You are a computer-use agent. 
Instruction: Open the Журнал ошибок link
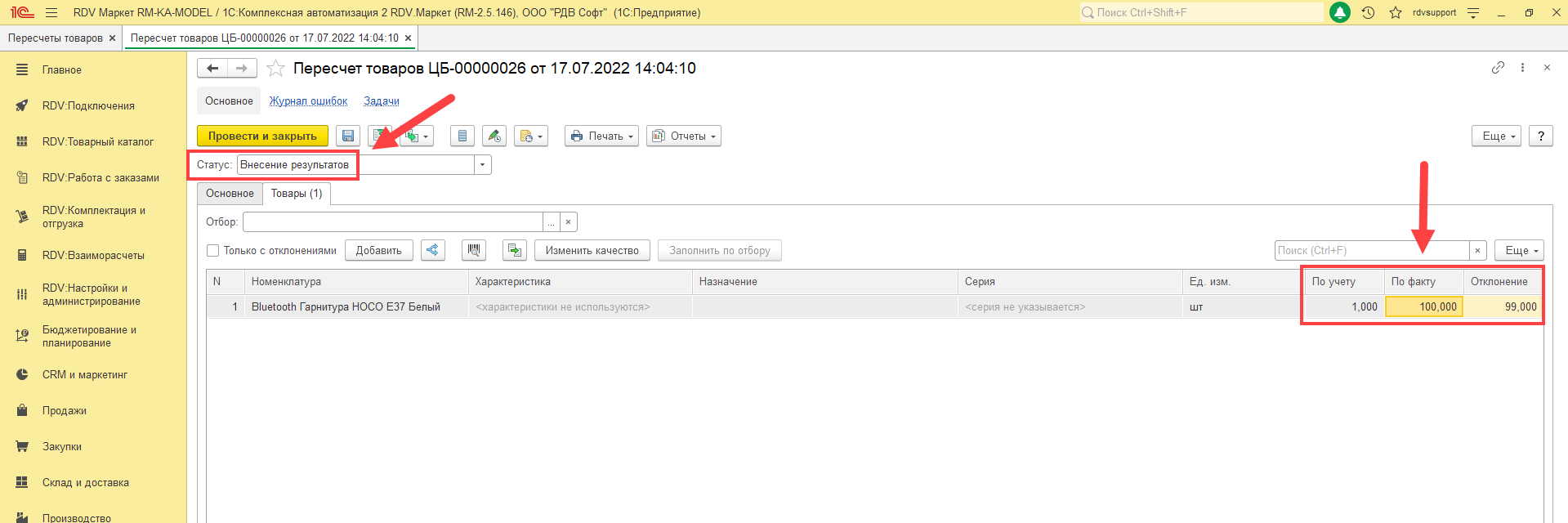(x=309, y=101)
